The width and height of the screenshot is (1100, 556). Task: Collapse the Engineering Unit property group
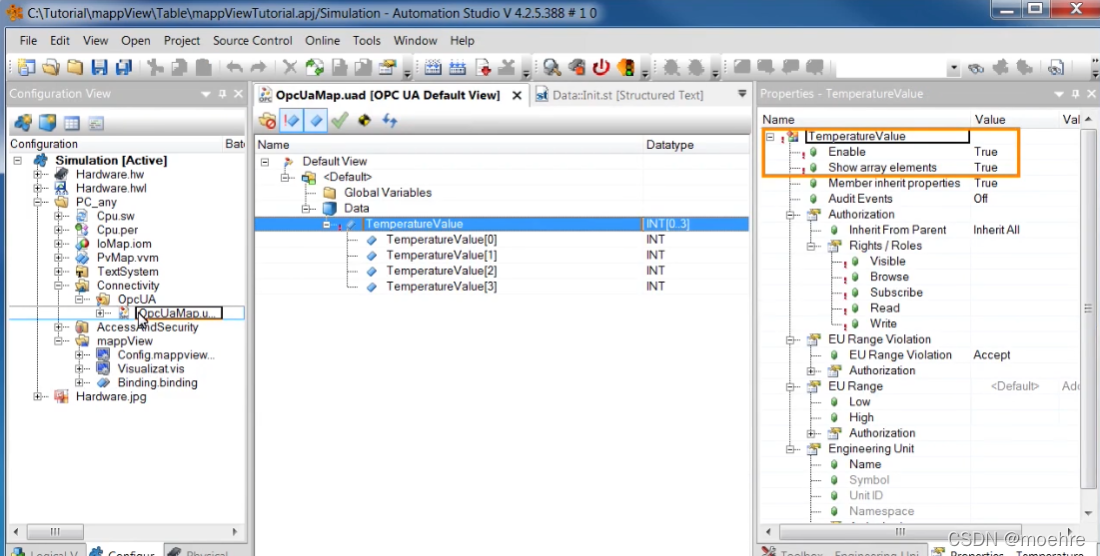pyautogui.click(x=790, y=449)
